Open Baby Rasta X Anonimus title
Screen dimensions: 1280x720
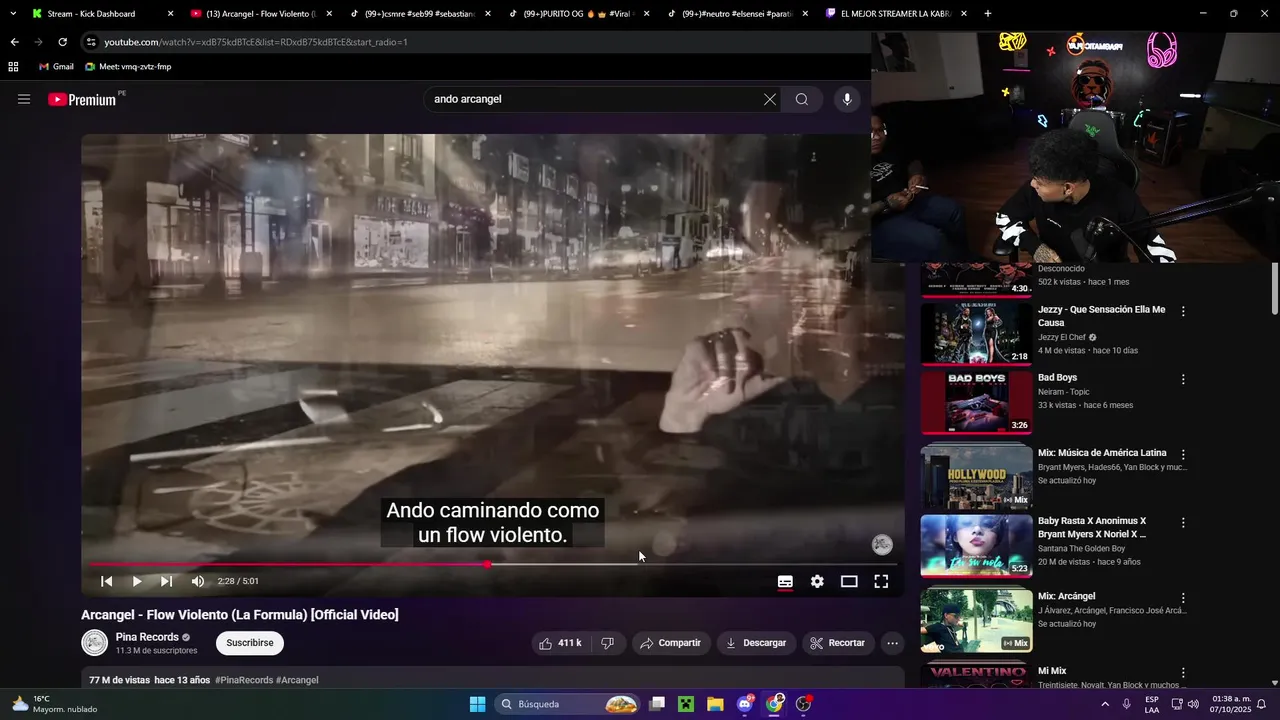1092,527
